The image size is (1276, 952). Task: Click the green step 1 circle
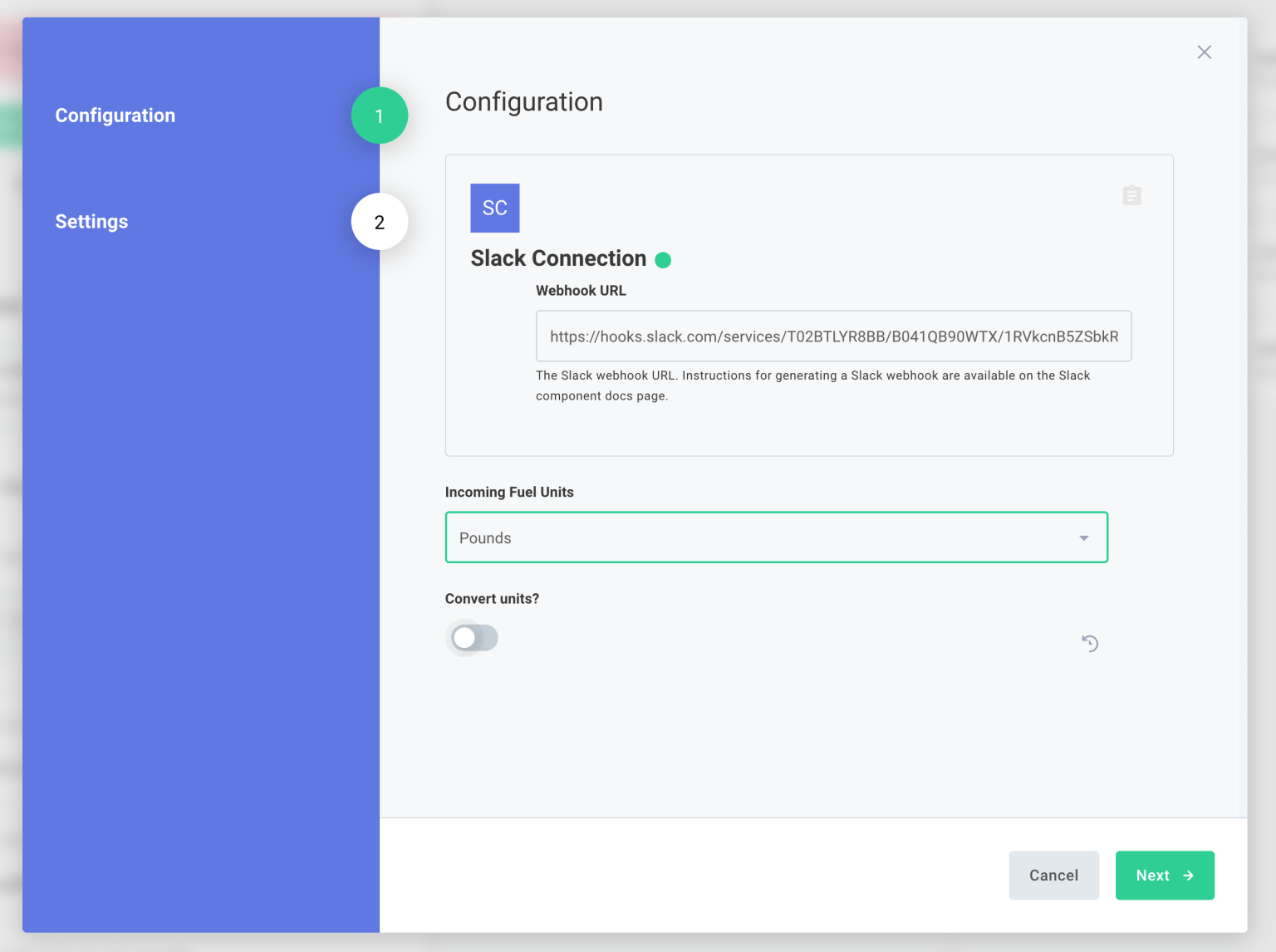tap(380, 115)
